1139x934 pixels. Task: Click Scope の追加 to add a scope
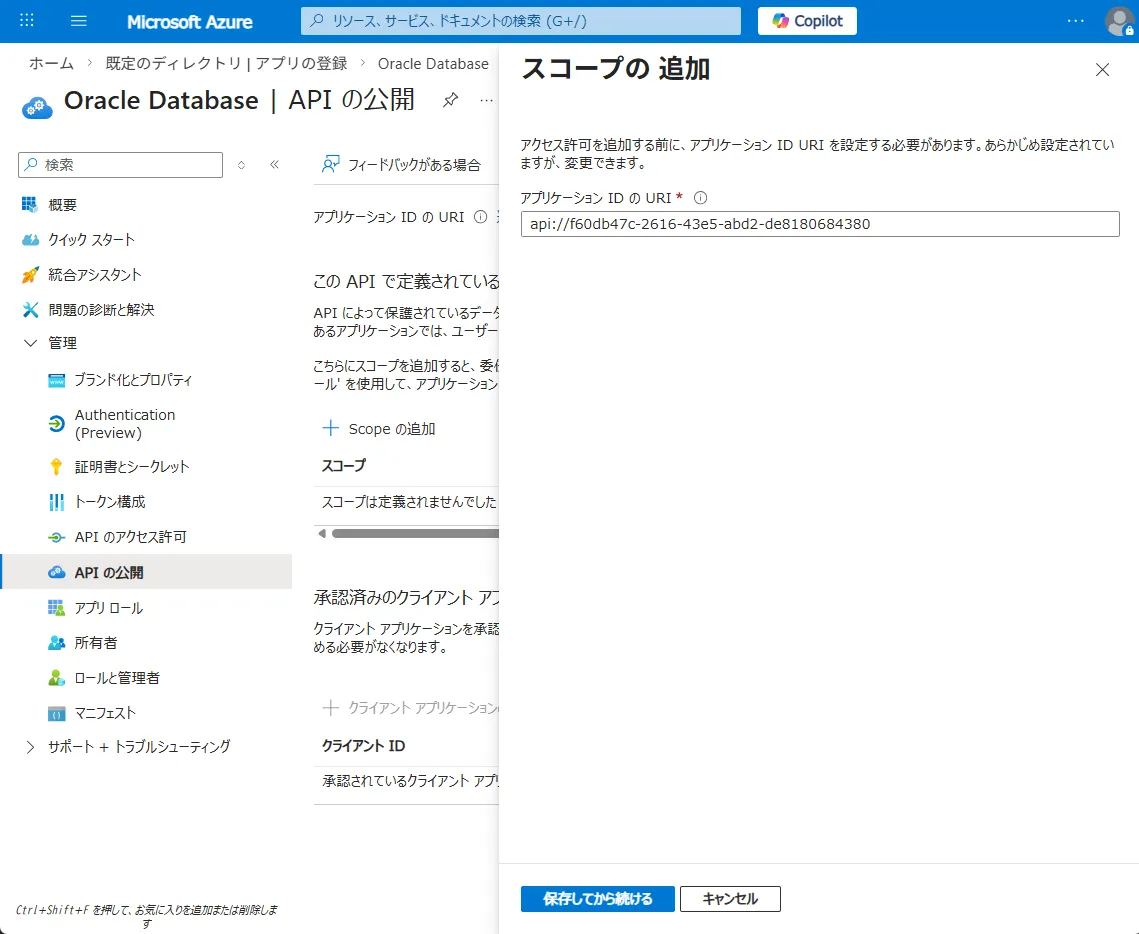coord(378,428)
